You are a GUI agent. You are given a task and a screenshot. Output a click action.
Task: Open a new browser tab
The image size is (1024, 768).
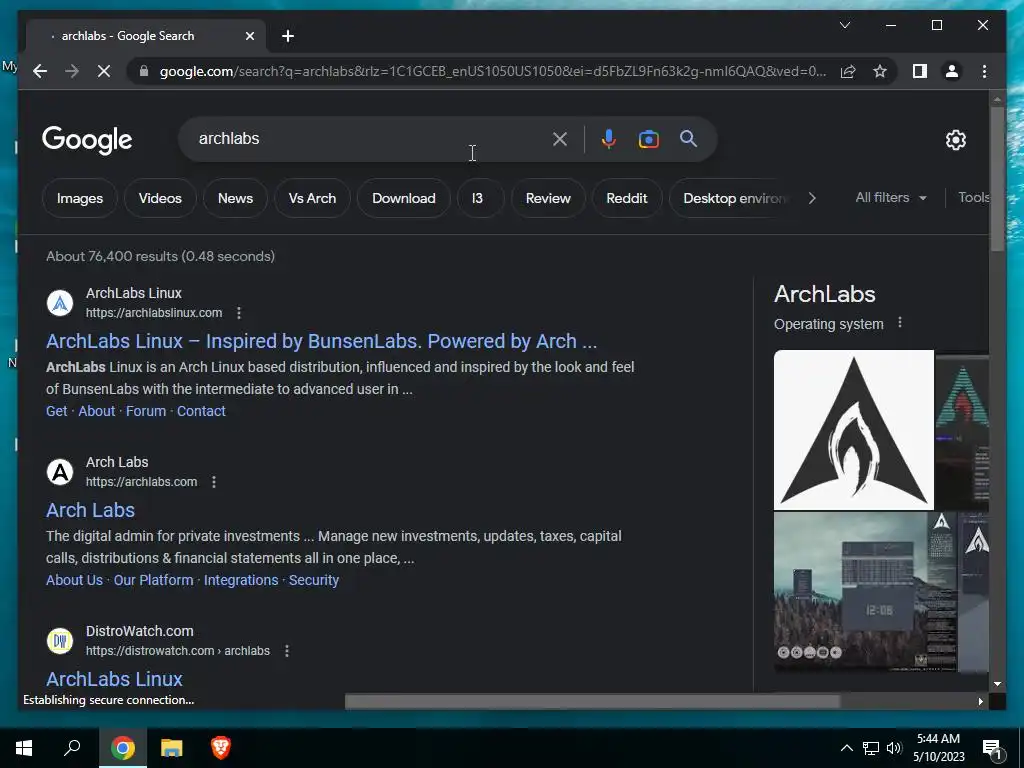pyautogui.click(x=288, y=36)
